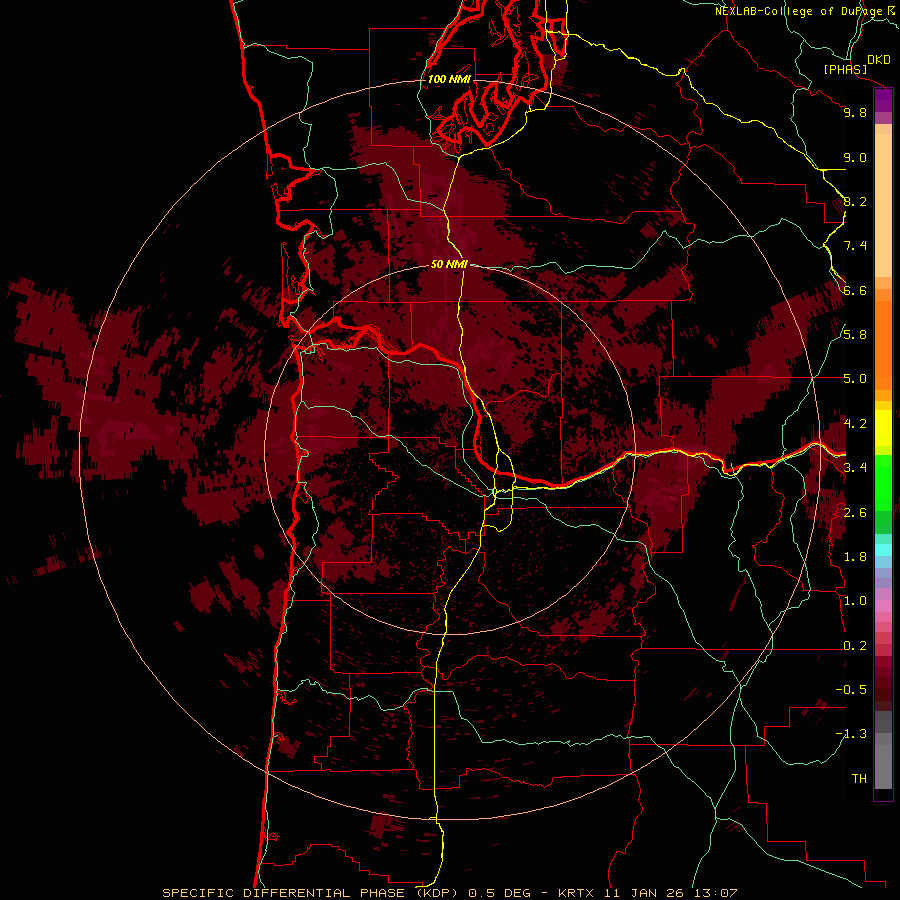The image size is (900, 900).
Task: Click the TH threshold legend label
Action: click(x=859, y=779)
